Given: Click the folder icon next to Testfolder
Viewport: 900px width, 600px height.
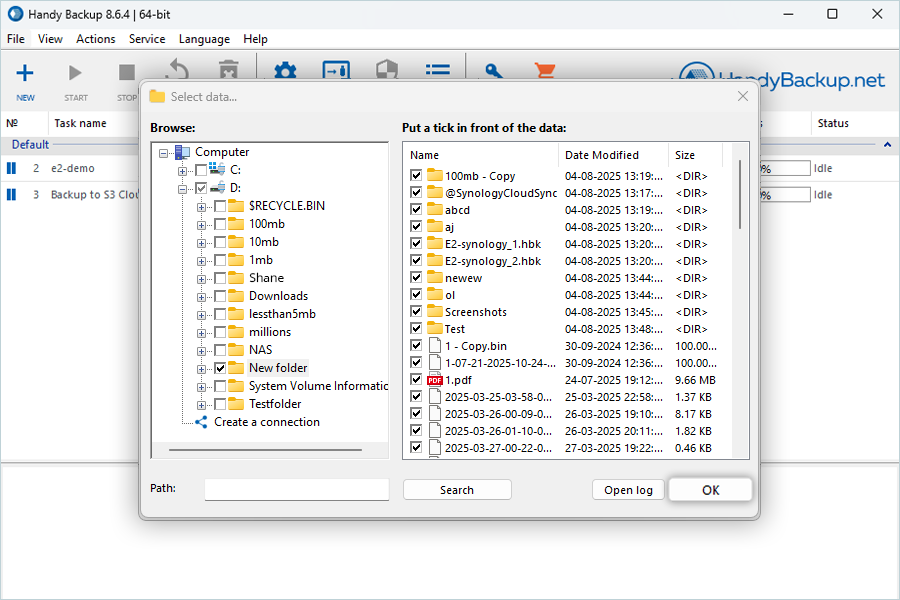Looking at the screenshot, I should click(x=236, y=404).
